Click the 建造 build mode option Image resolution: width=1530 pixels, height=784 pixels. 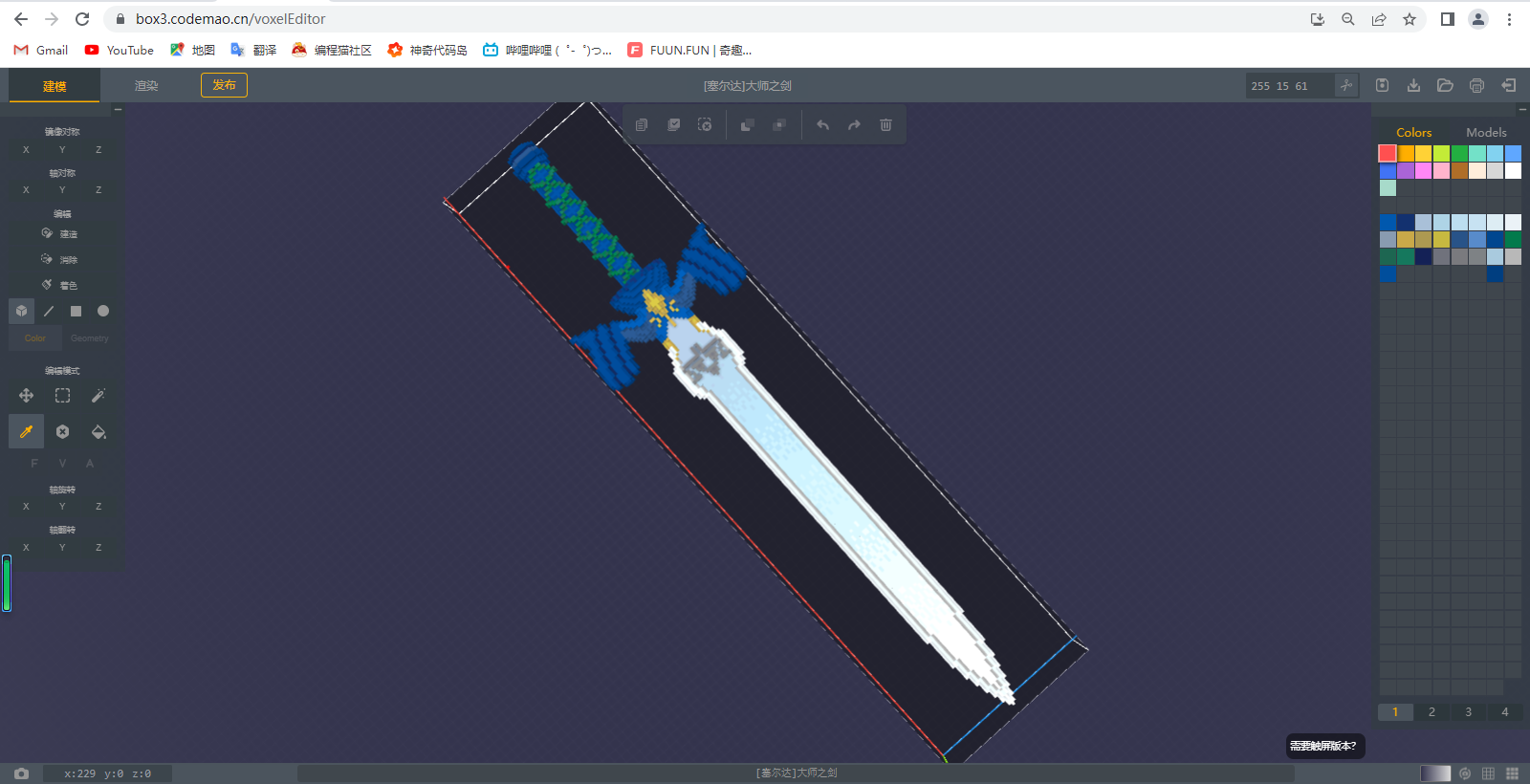(59, 234)
